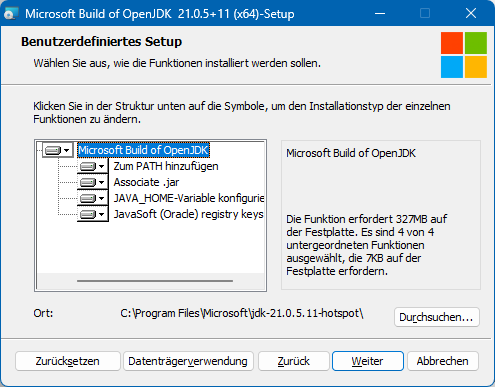Close the setup window
Viewport: 495px width, 387px height.
tap(471, 14)
